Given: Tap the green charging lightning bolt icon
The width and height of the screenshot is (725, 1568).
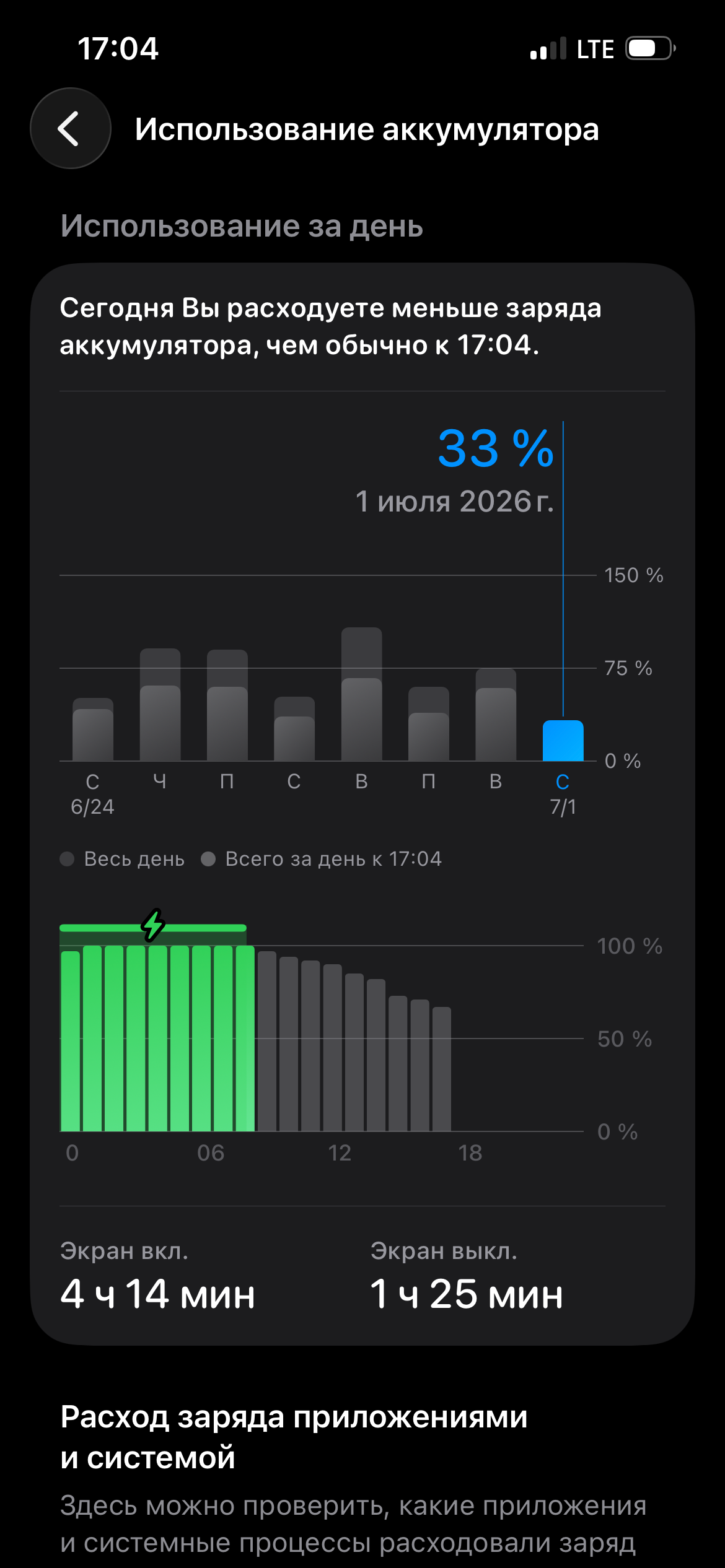Looking at the screenshot, I should [152, 925].
